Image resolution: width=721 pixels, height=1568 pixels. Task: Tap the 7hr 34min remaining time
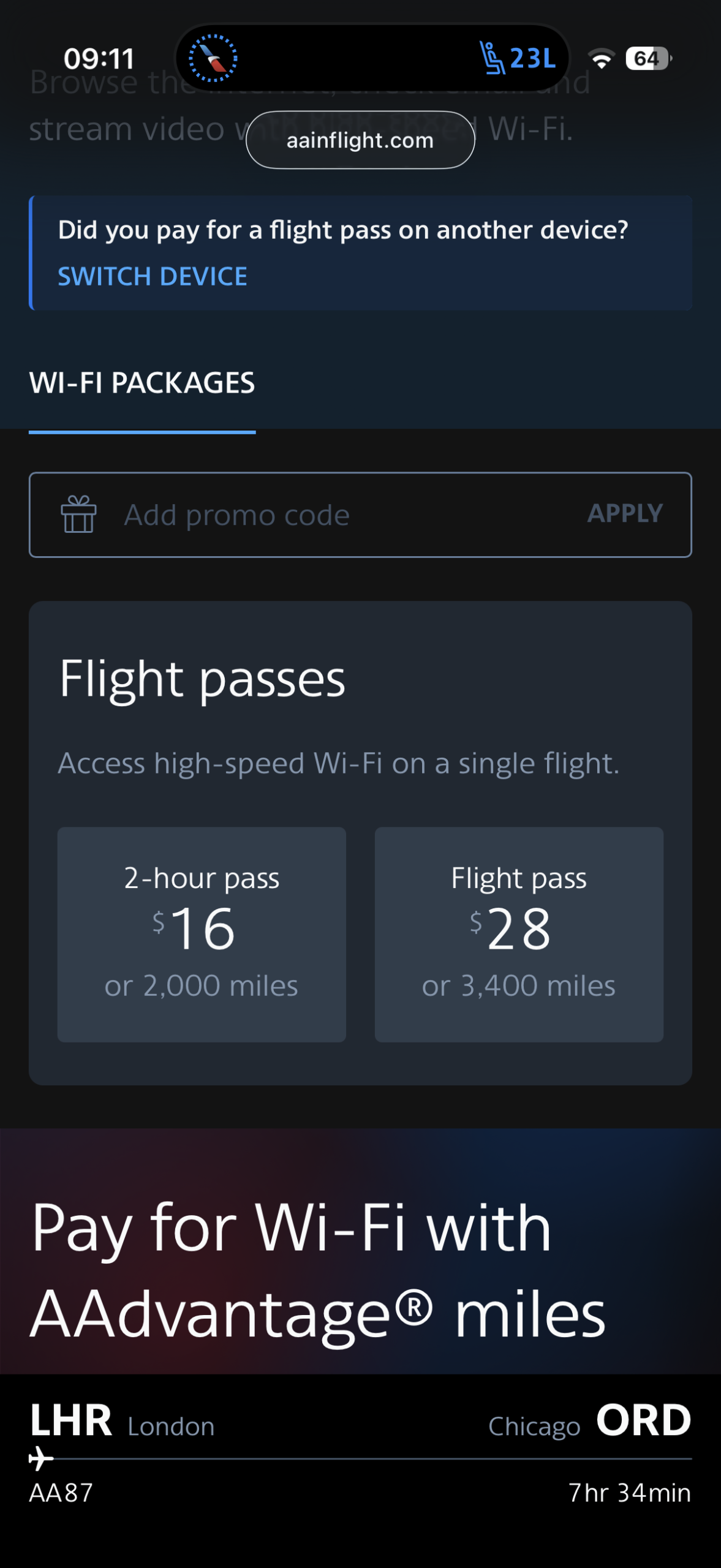[630, 1493]
